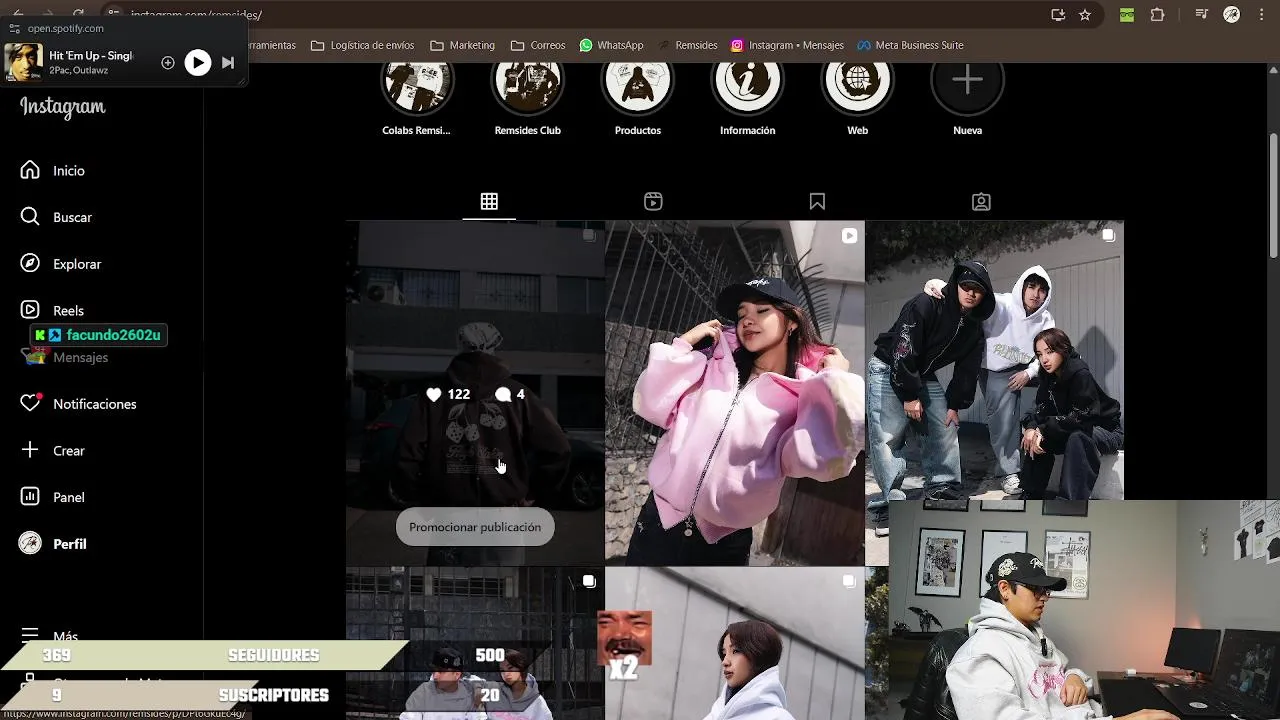Open the green browser extension icon

1127,15
